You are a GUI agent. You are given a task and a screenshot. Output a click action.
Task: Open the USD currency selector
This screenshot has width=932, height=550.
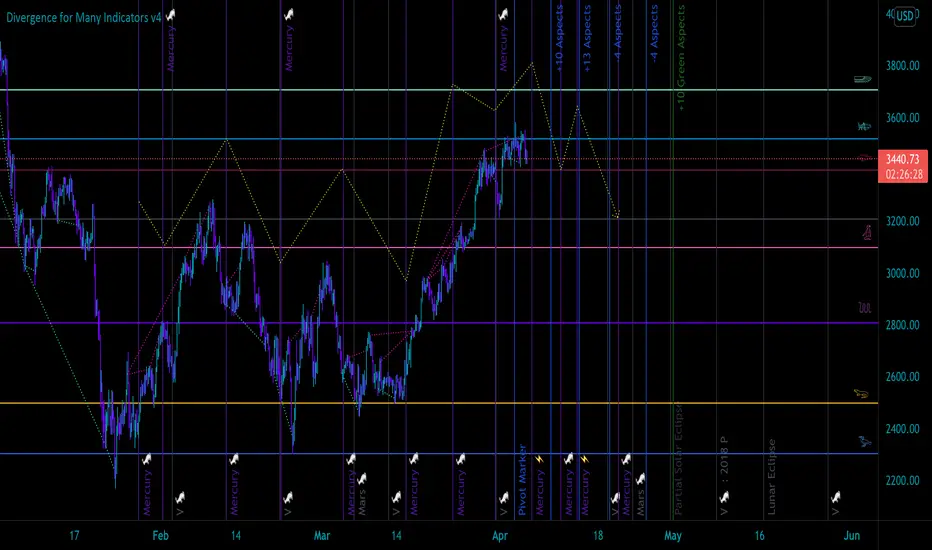click(x=905, y=16)
